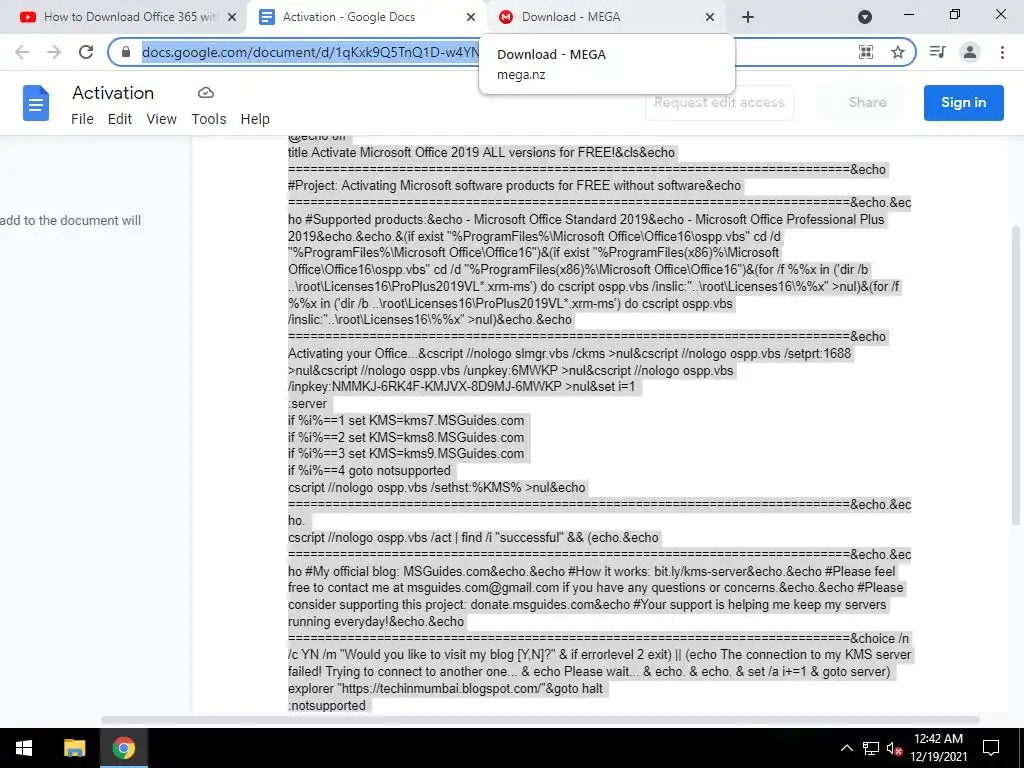Click the ':server' line in document
Viewport: 1024px width, 768px height.
[x=307, y=404]
